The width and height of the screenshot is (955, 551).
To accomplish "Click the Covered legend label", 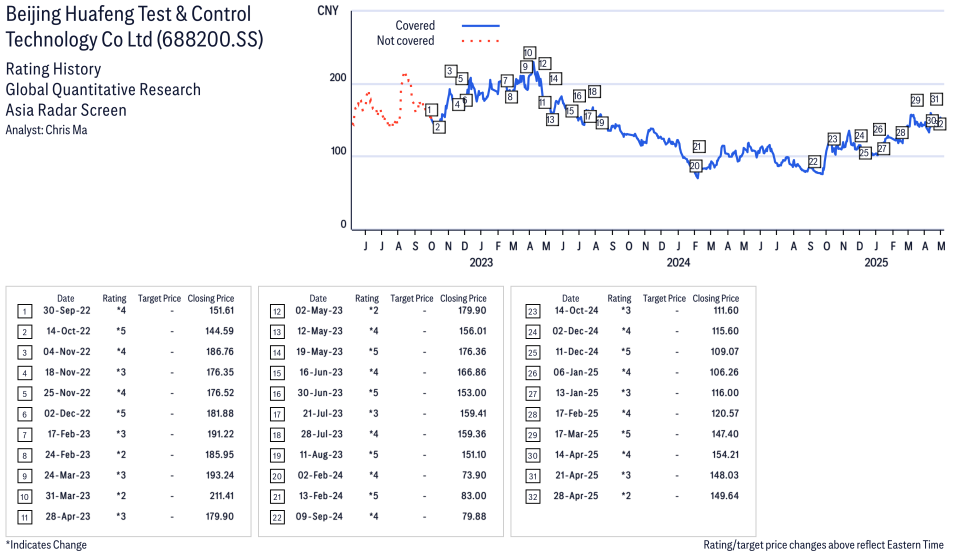I will [x=415, y=26].
